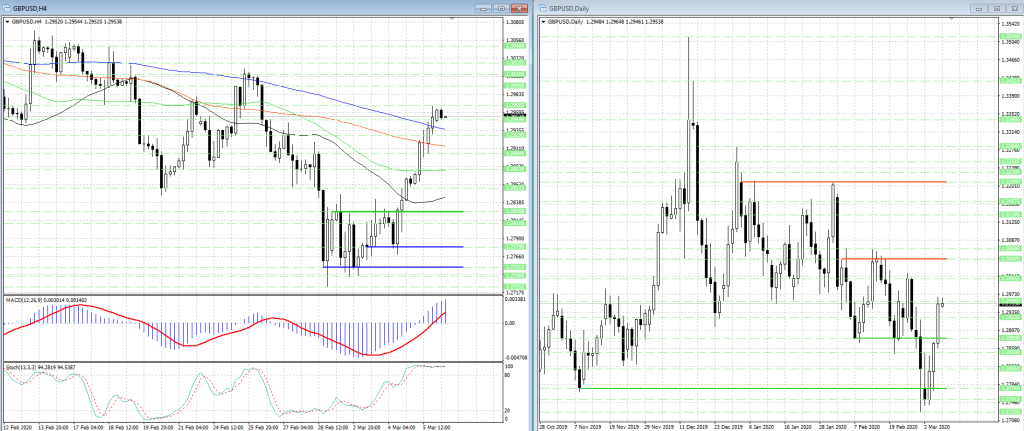Click the 80 level on Stochastic scale
The height and width of the screenshot is (431, 1024).
[509, 375]
